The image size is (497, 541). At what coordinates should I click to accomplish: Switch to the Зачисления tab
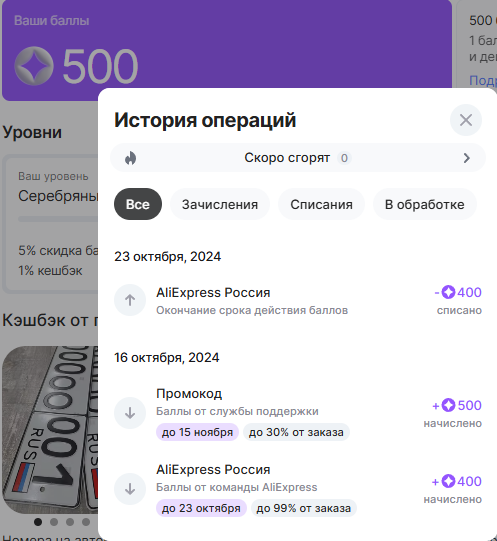pyautogui.click(x=220, y=204)
